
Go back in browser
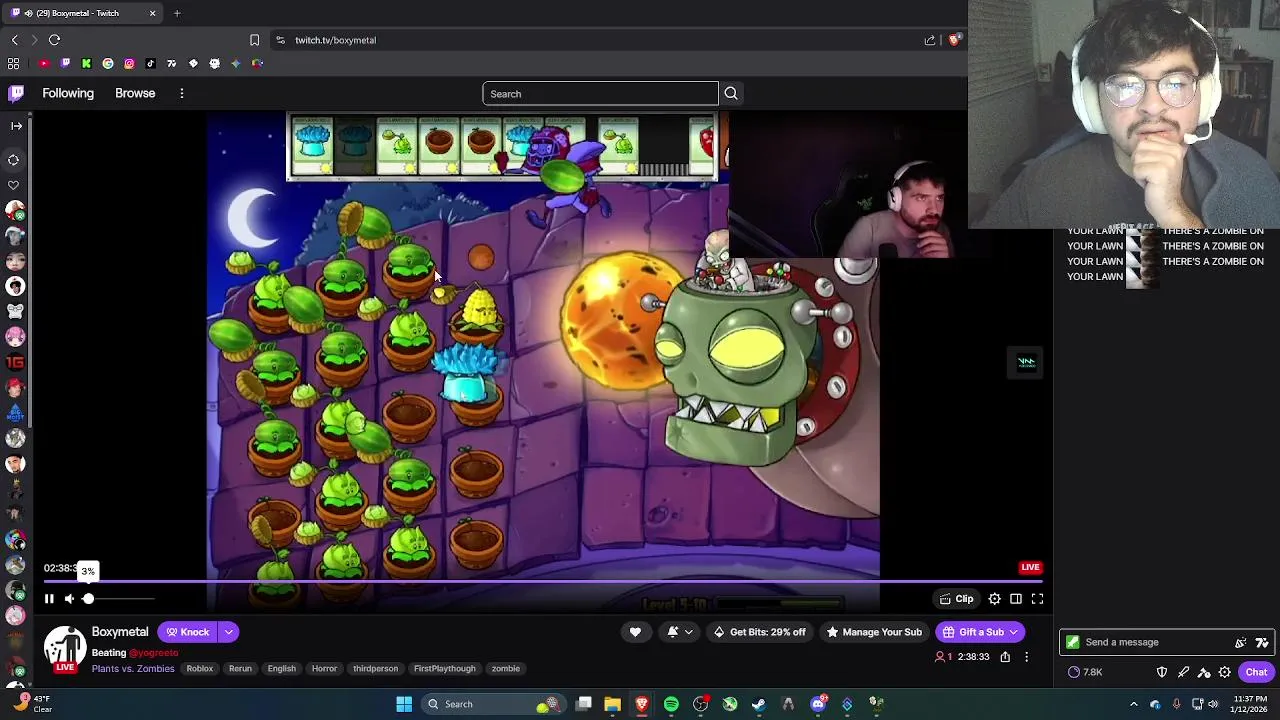tap(14, 40)
